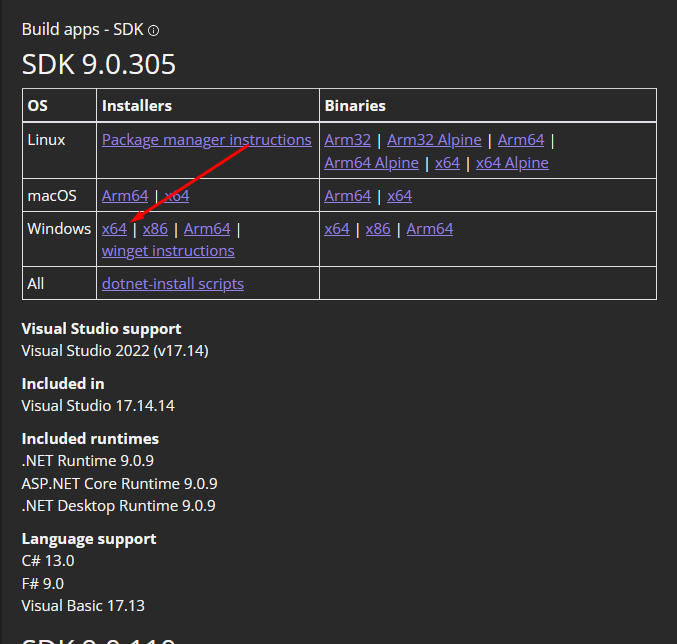Open the dotnet-install scripts link

(173, 284)
